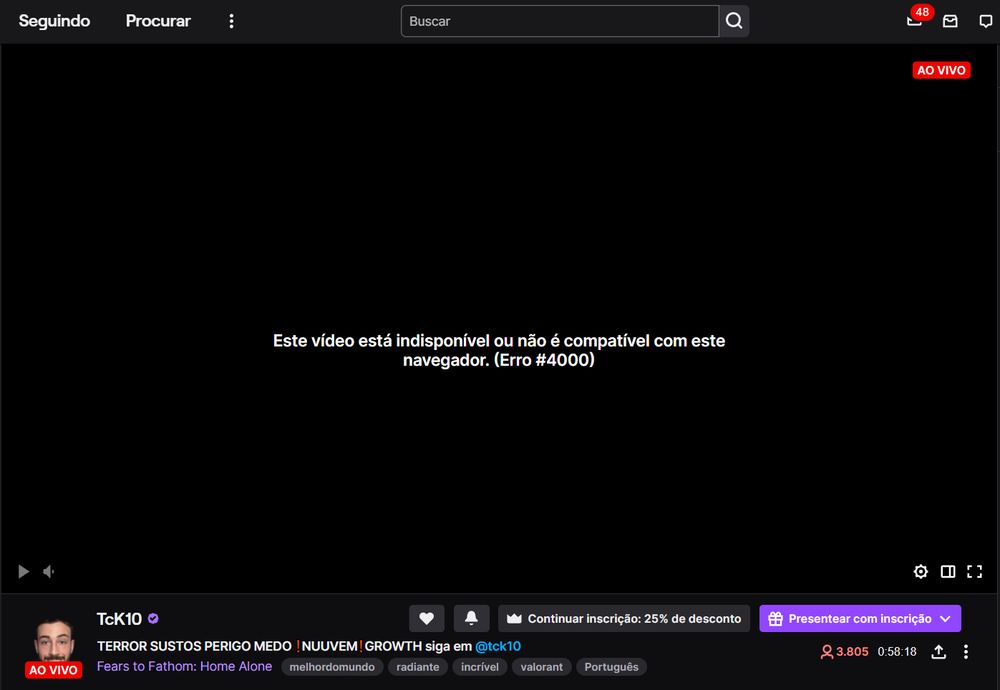Open the Seguindo tab

click(x=54, y=21)
